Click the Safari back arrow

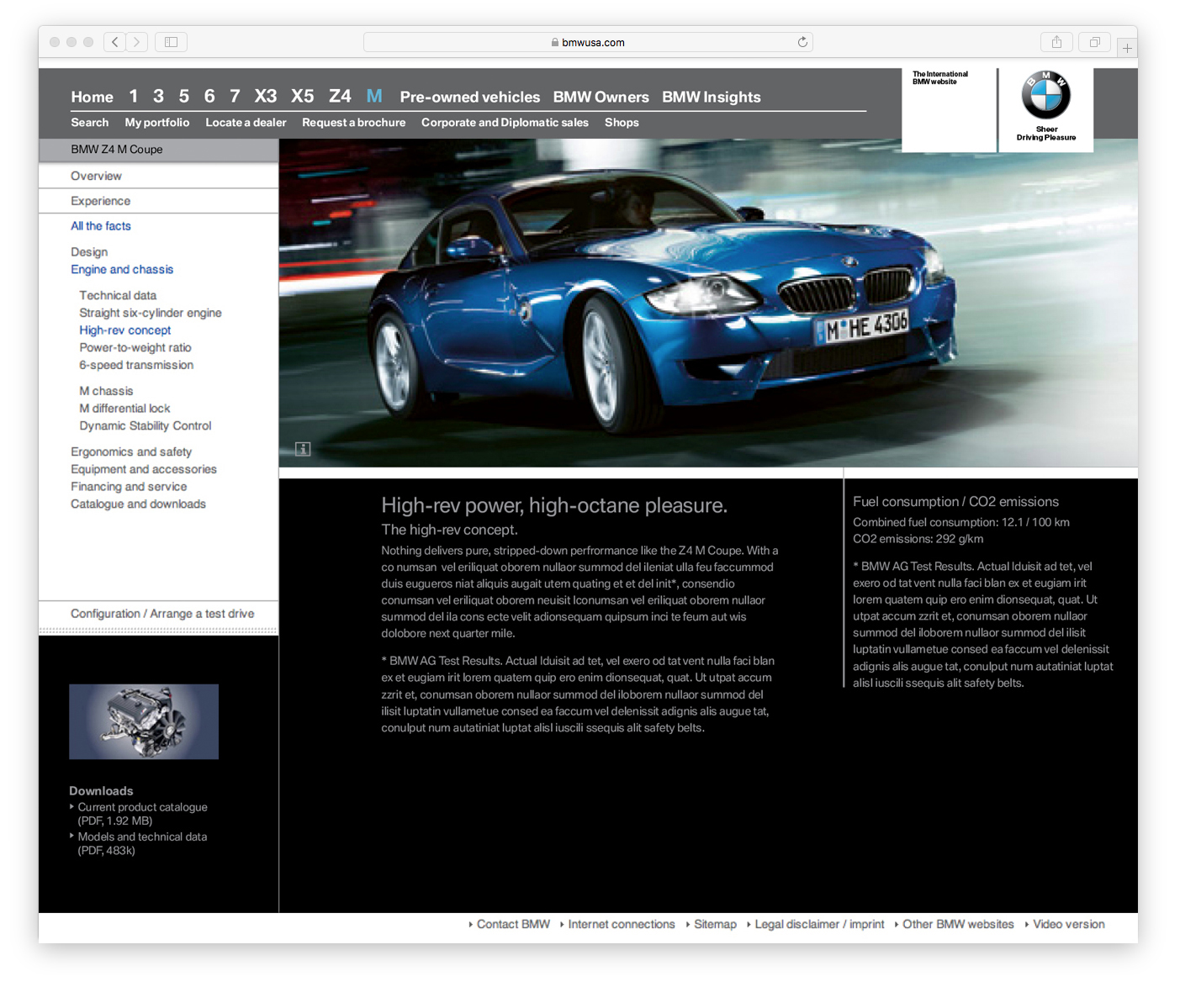coord(115,42)
